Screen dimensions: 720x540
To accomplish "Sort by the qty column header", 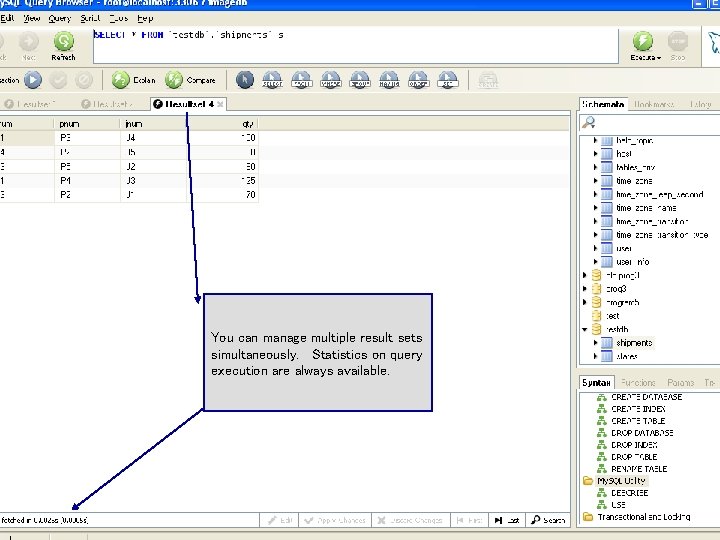I will point(223,124).
